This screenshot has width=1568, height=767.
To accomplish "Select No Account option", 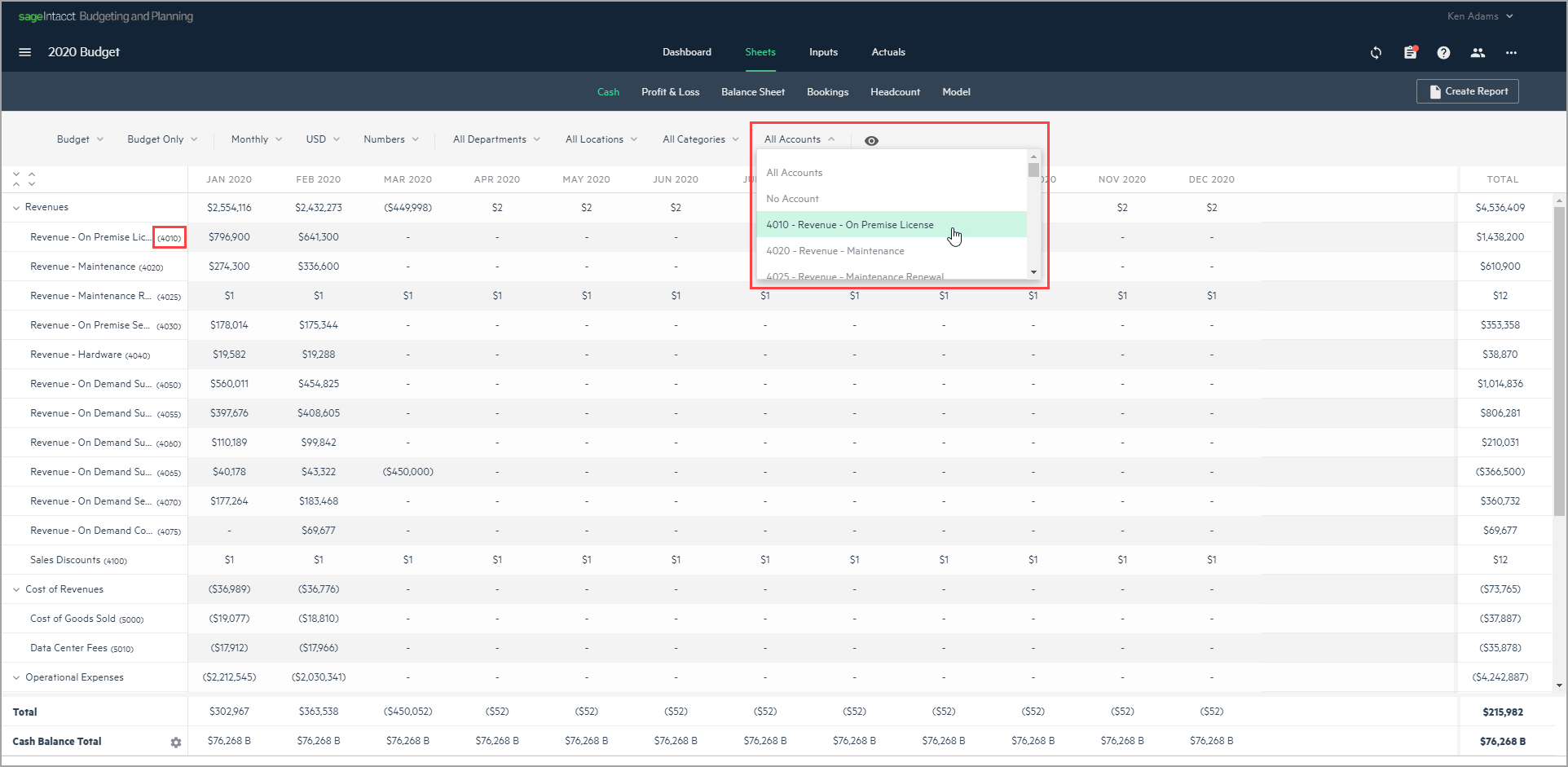I will click(x=892, y=199).
